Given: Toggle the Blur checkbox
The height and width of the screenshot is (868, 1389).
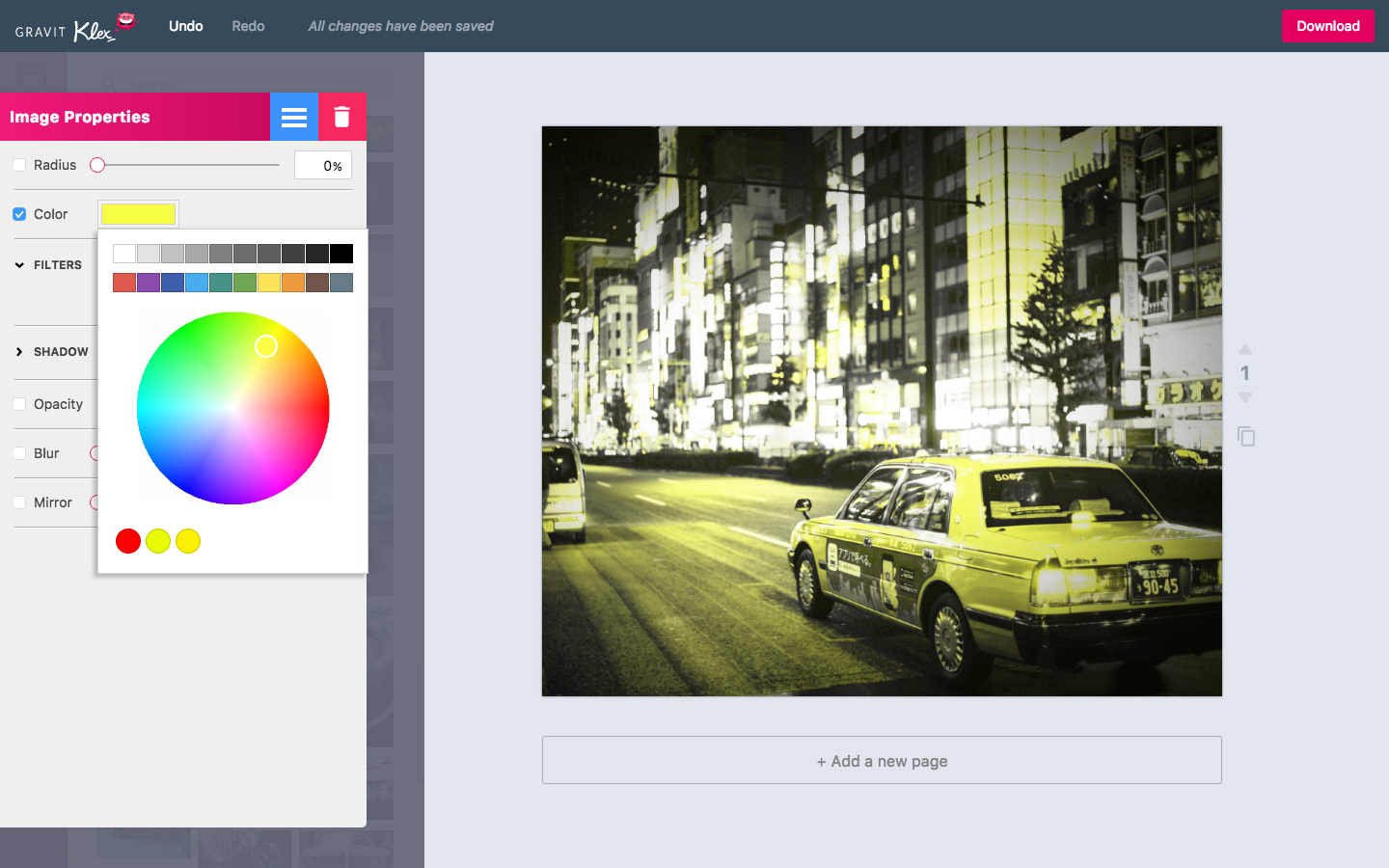Looking at the screenshot, I should (19, 453).
